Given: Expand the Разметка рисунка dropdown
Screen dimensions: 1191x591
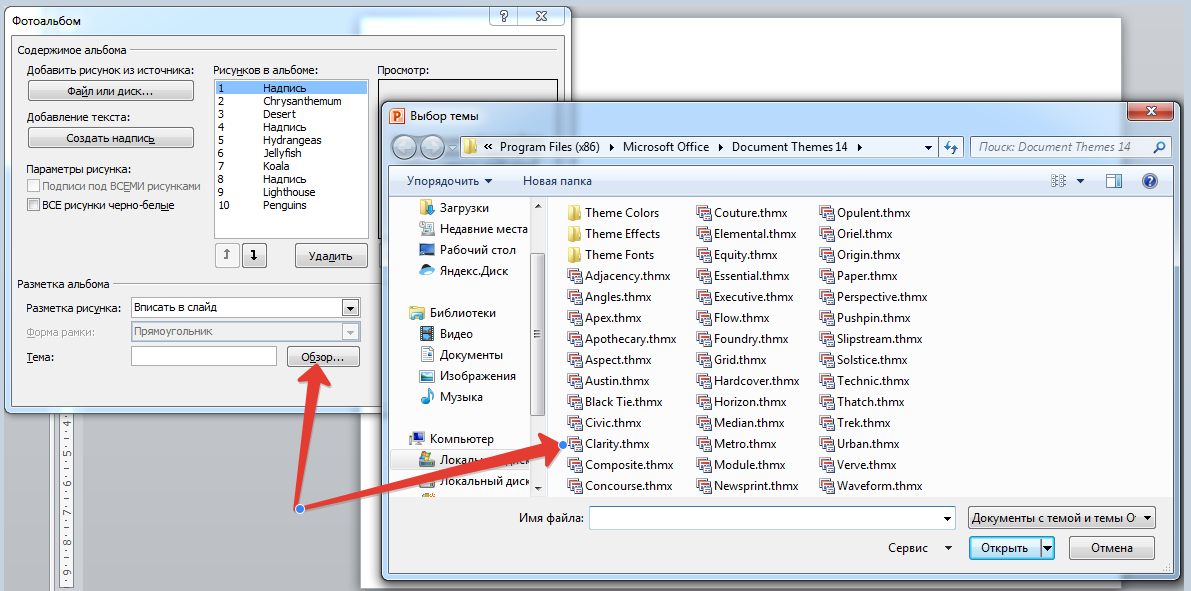Looking at the screenshot, I should click(x=349, y=308).
